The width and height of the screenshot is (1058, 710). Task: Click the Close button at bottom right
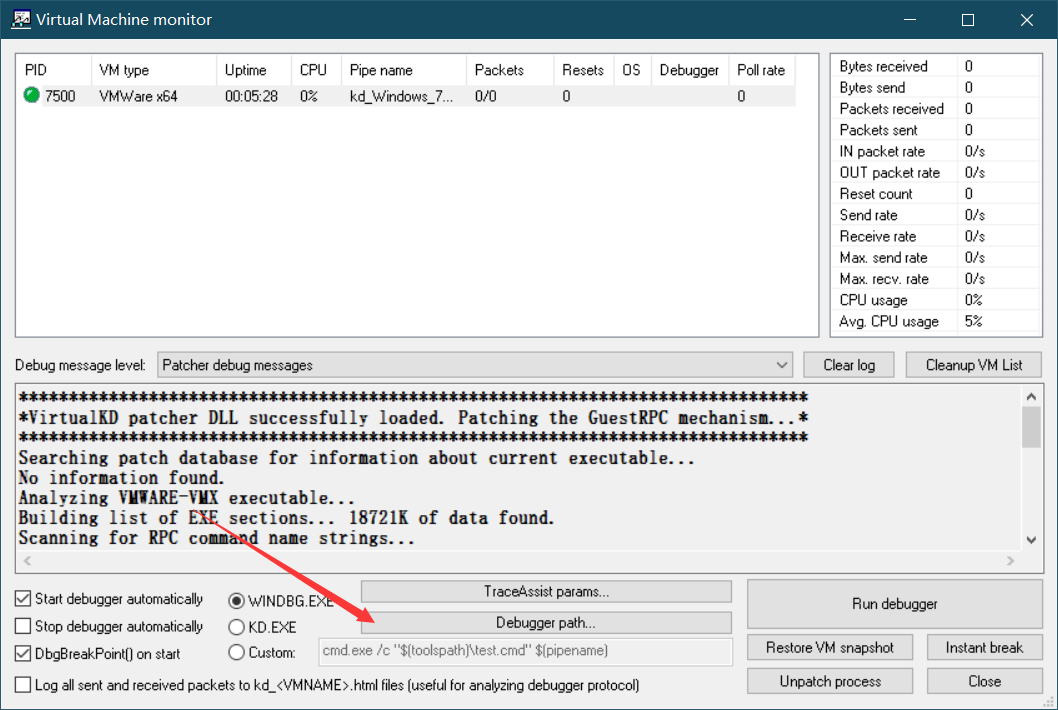pos(984,682)
